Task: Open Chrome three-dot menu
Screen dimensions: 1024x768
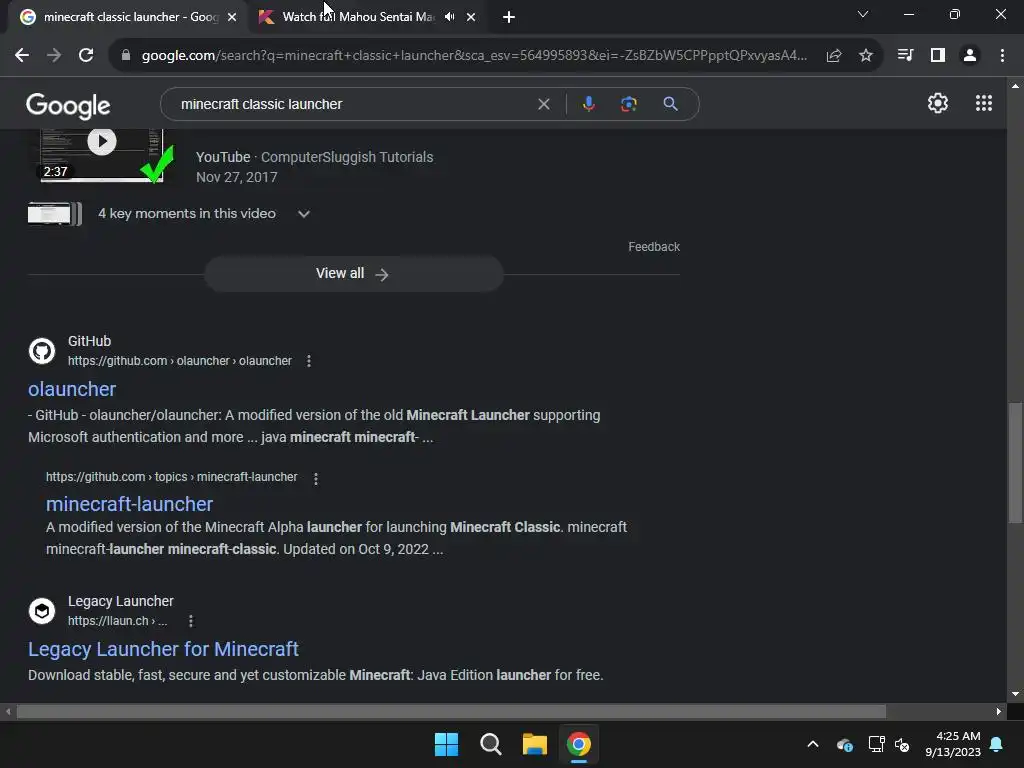Action: [1002, 56]
